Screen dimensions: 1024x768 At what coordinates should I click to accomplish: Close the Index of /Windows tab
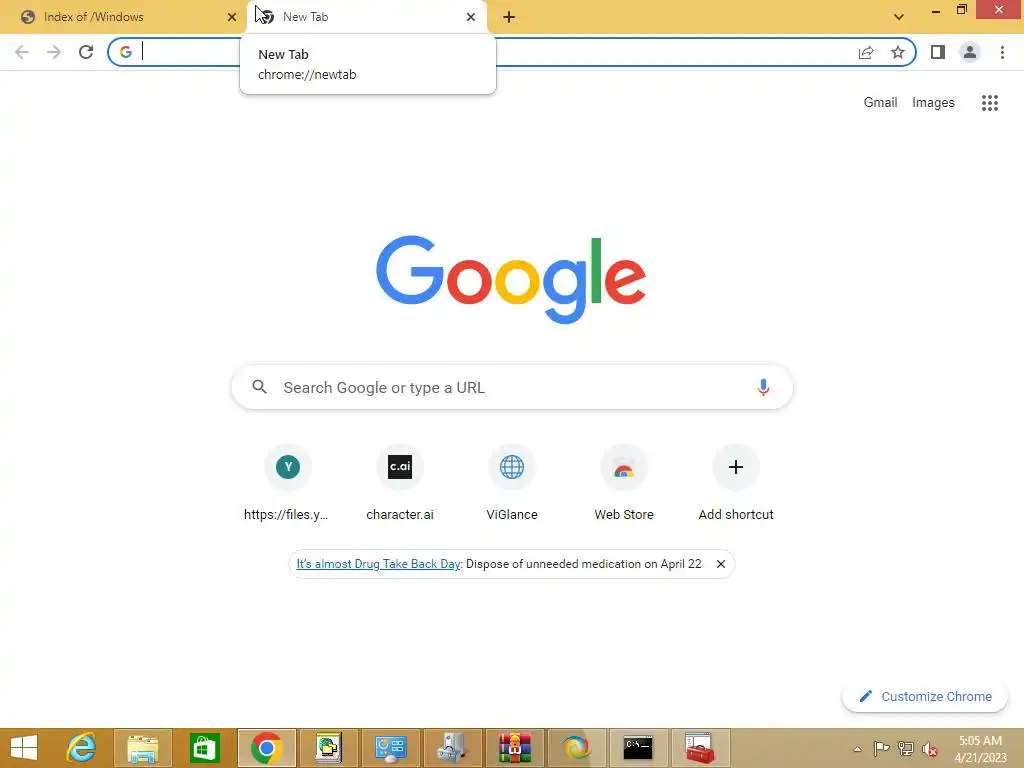pyautogui.click(x=231, y=17)
